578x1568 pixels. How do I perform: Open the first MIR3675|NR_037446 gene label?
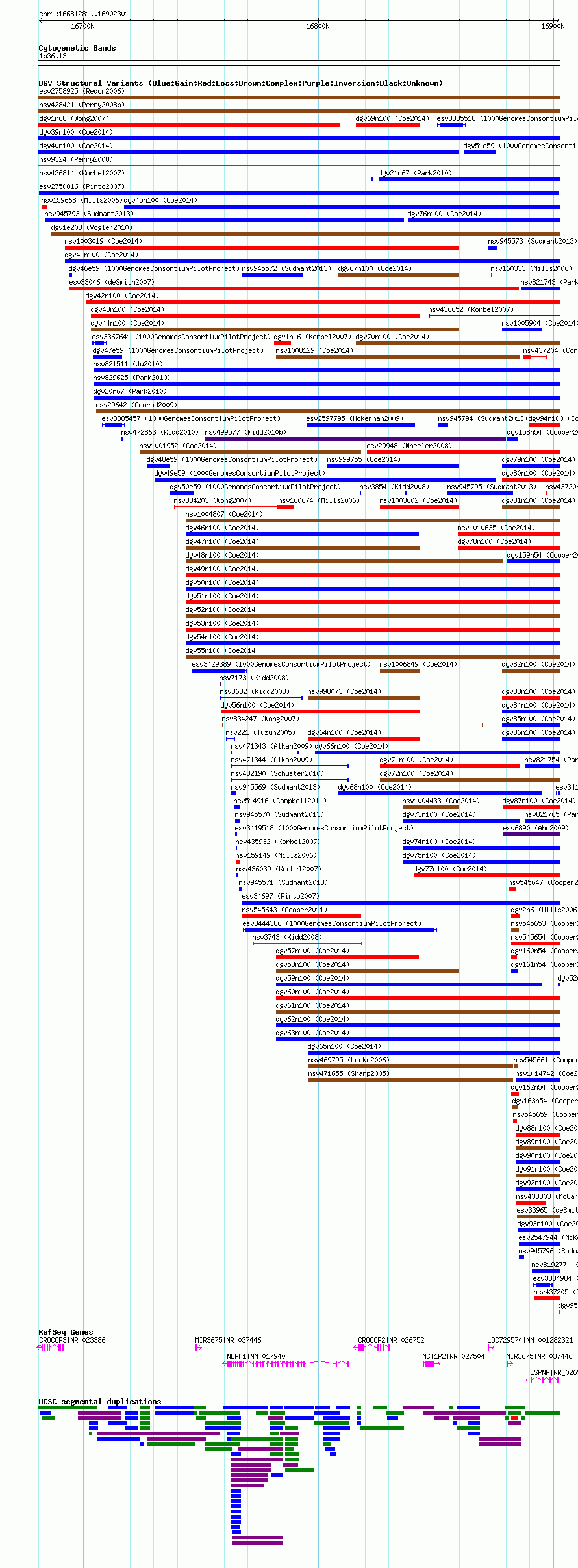pyautogui.click(x=229, y=1340)
